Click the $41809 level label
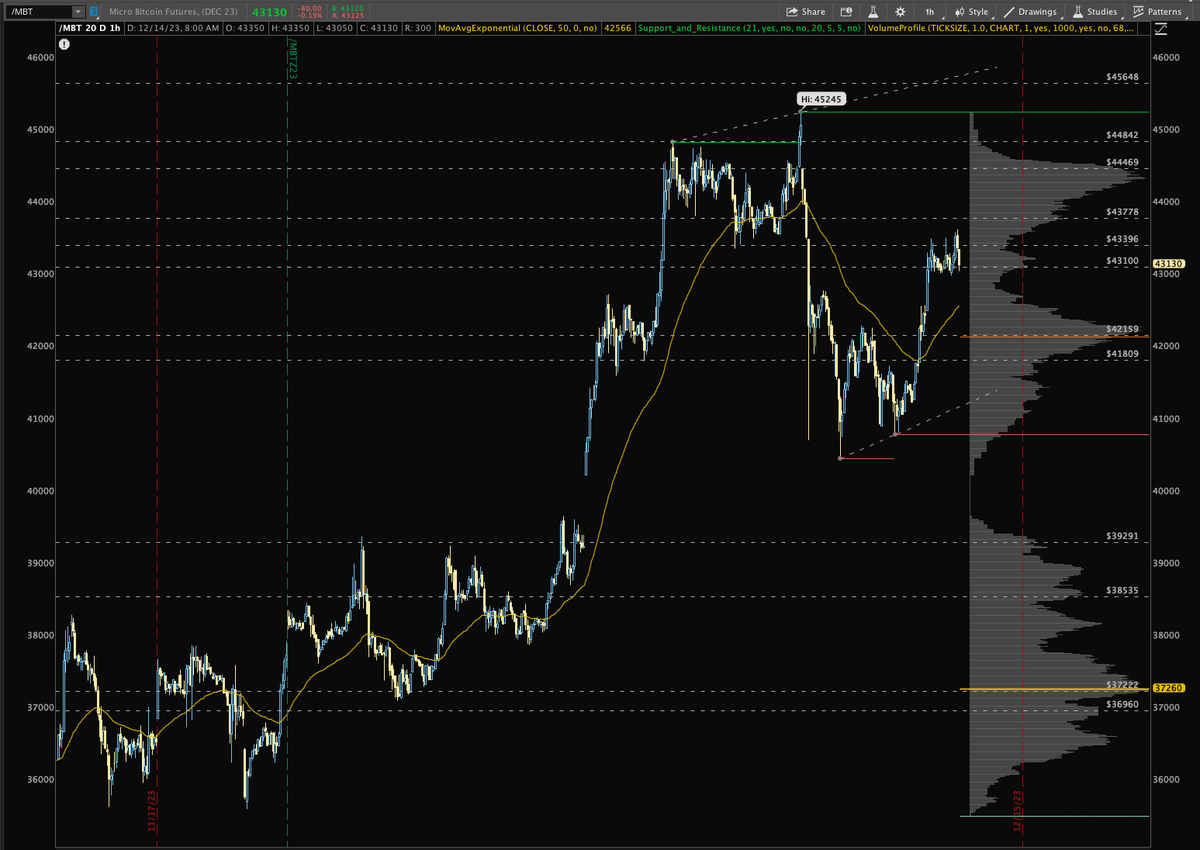The width and height of the screenshot is (1200, 850). [x=1122, y=354]
